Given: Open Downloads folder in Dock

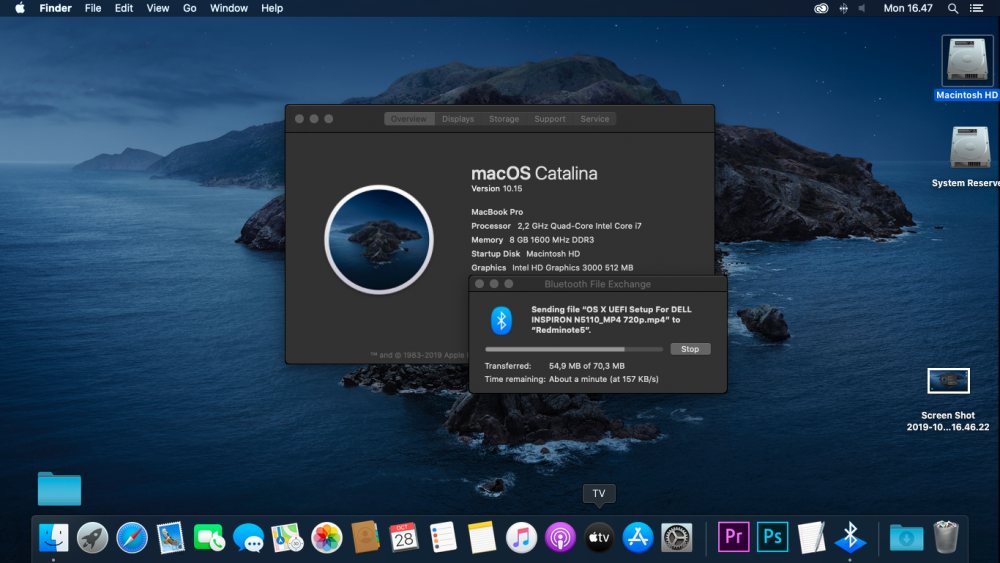Looking at the screenshot, I should click(x=906, y=537).
